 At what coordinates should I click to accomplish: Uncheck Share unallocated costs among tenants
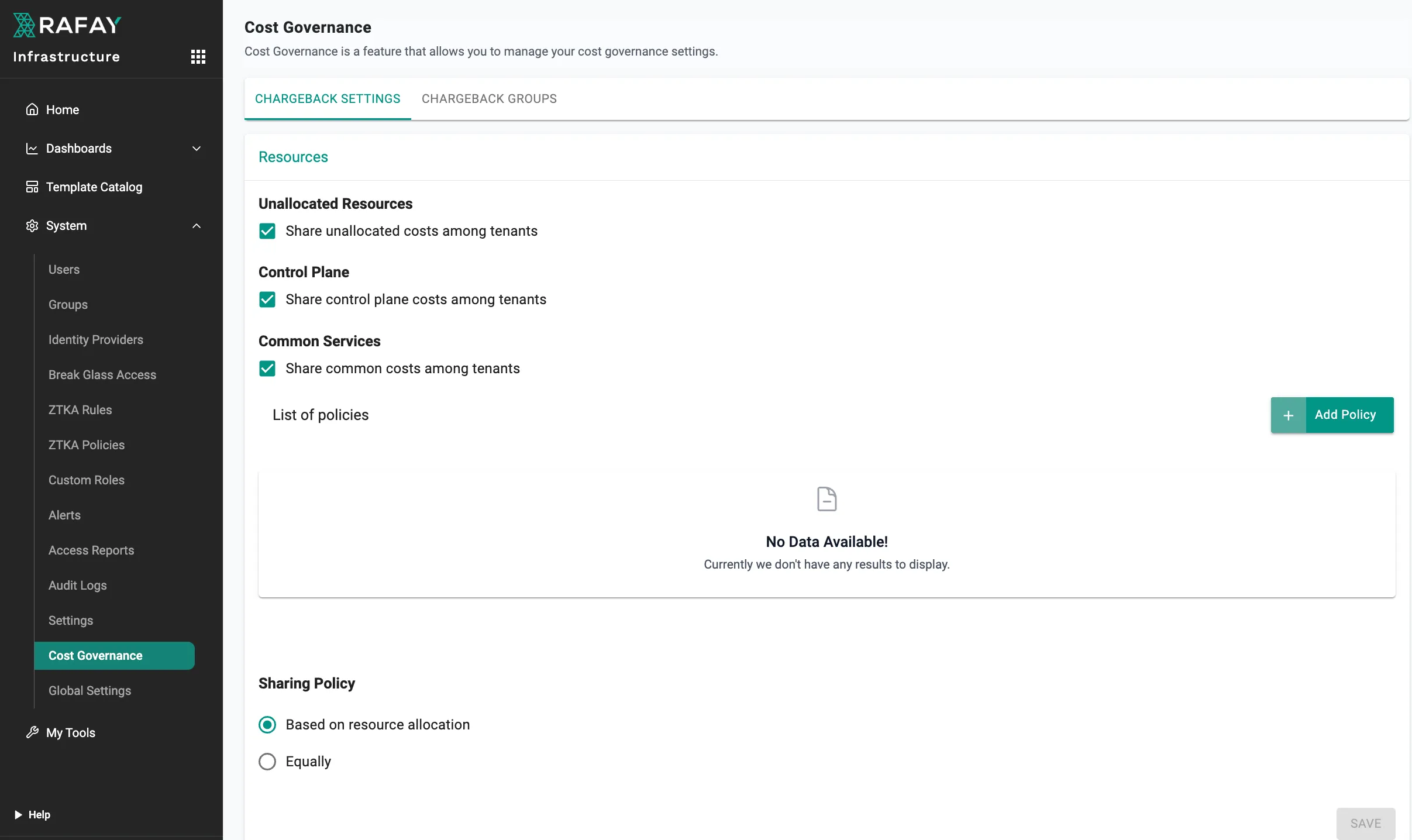tap(267, 231)
